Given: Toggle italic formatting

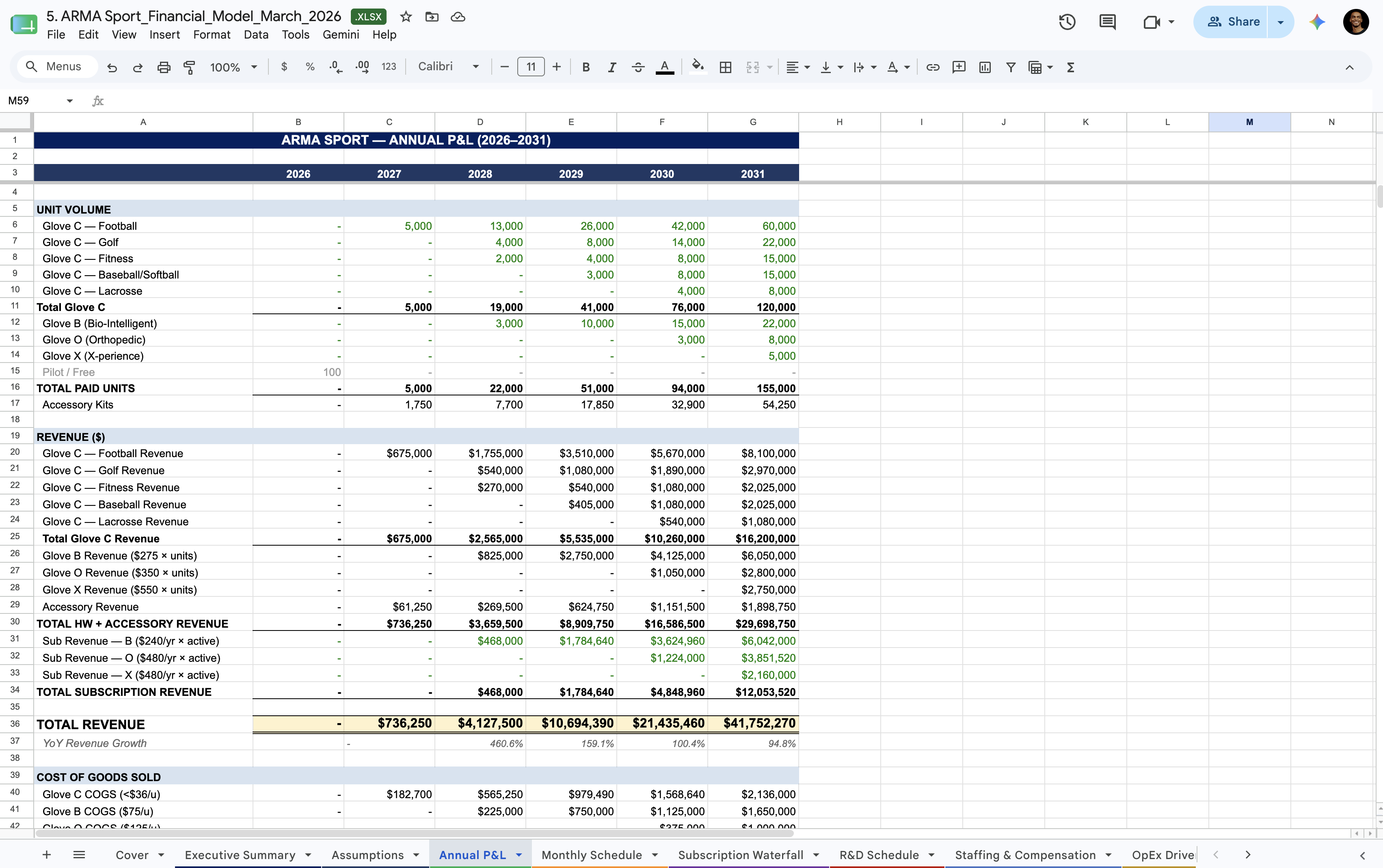Looking at the screenshot, I should click(x=612, y=67).
